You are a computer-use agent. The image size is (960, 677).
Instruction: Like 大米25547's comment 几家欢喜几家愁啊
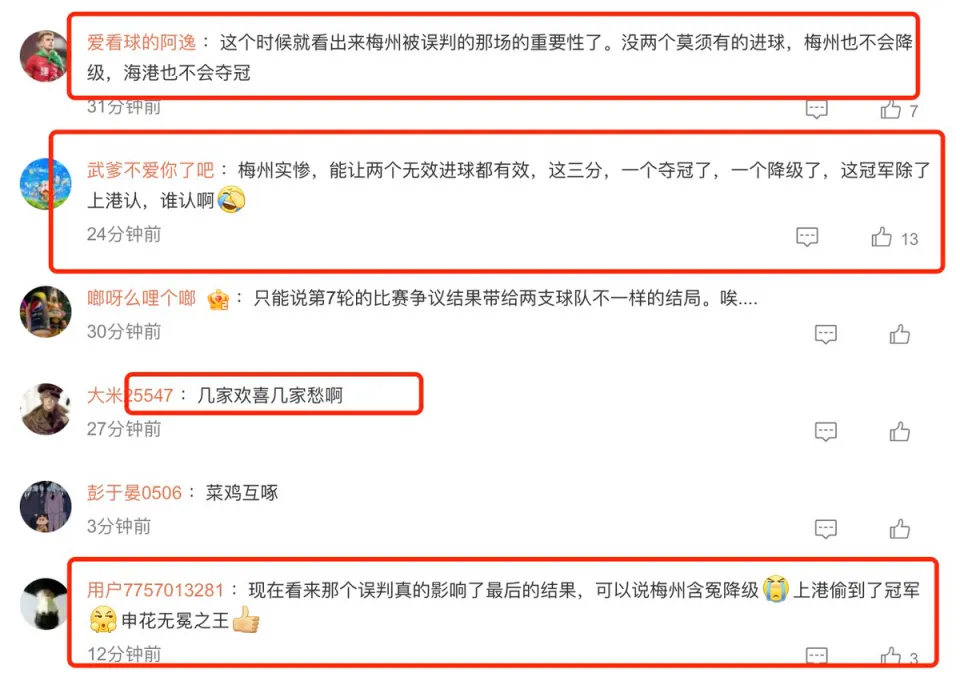(899, 432)
